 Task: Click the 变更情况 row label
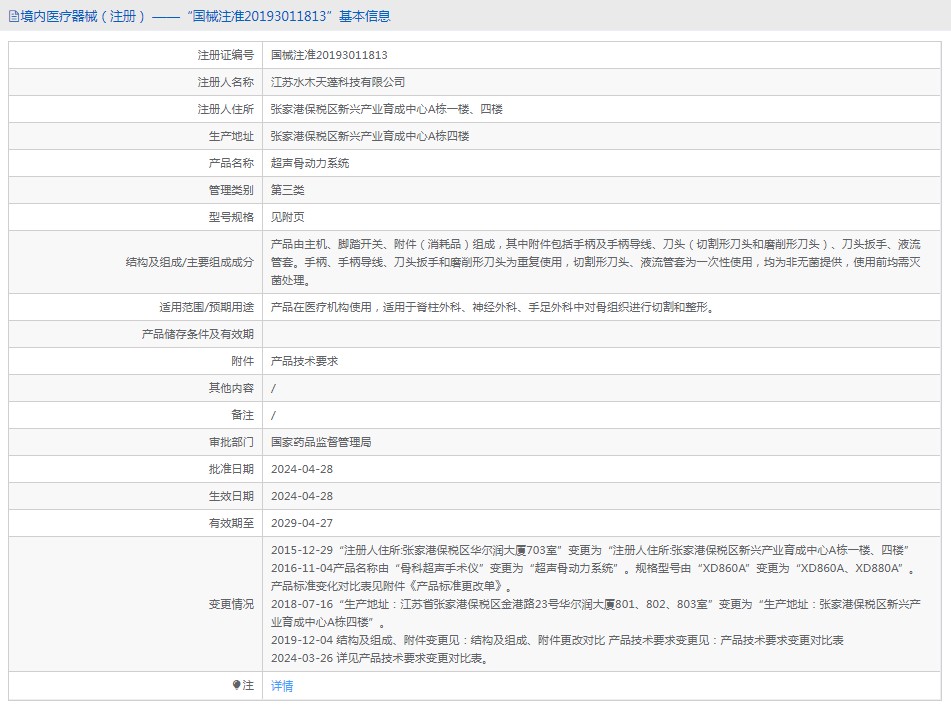coord(231,604)
